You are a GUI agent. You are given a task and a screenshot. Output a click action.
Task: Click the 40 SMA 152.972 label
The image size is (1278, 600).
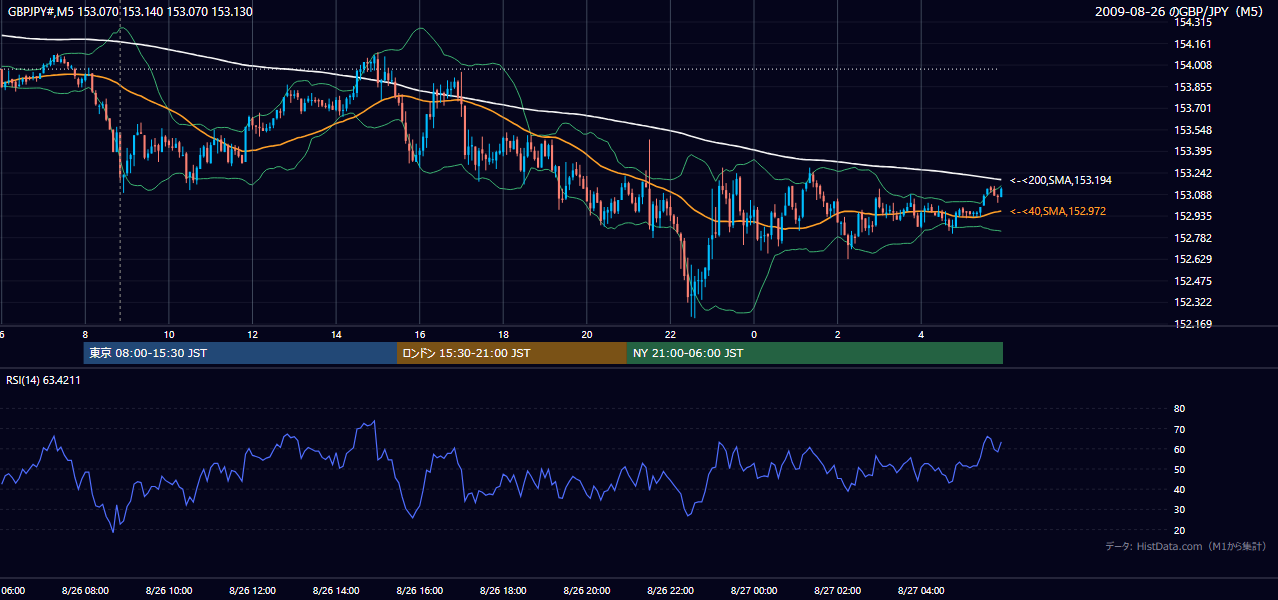click(1058, 211)
